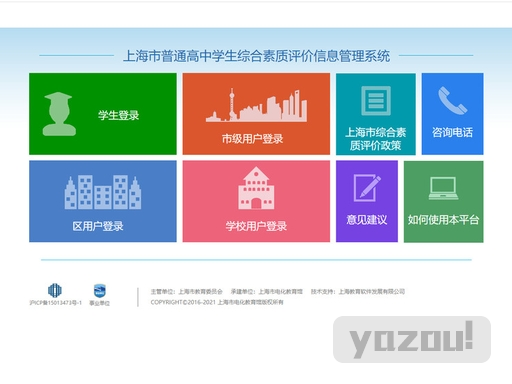Open the 上海市综合素质评价政策 policy document tile
512x384 pixels.
tap(376, 114)
